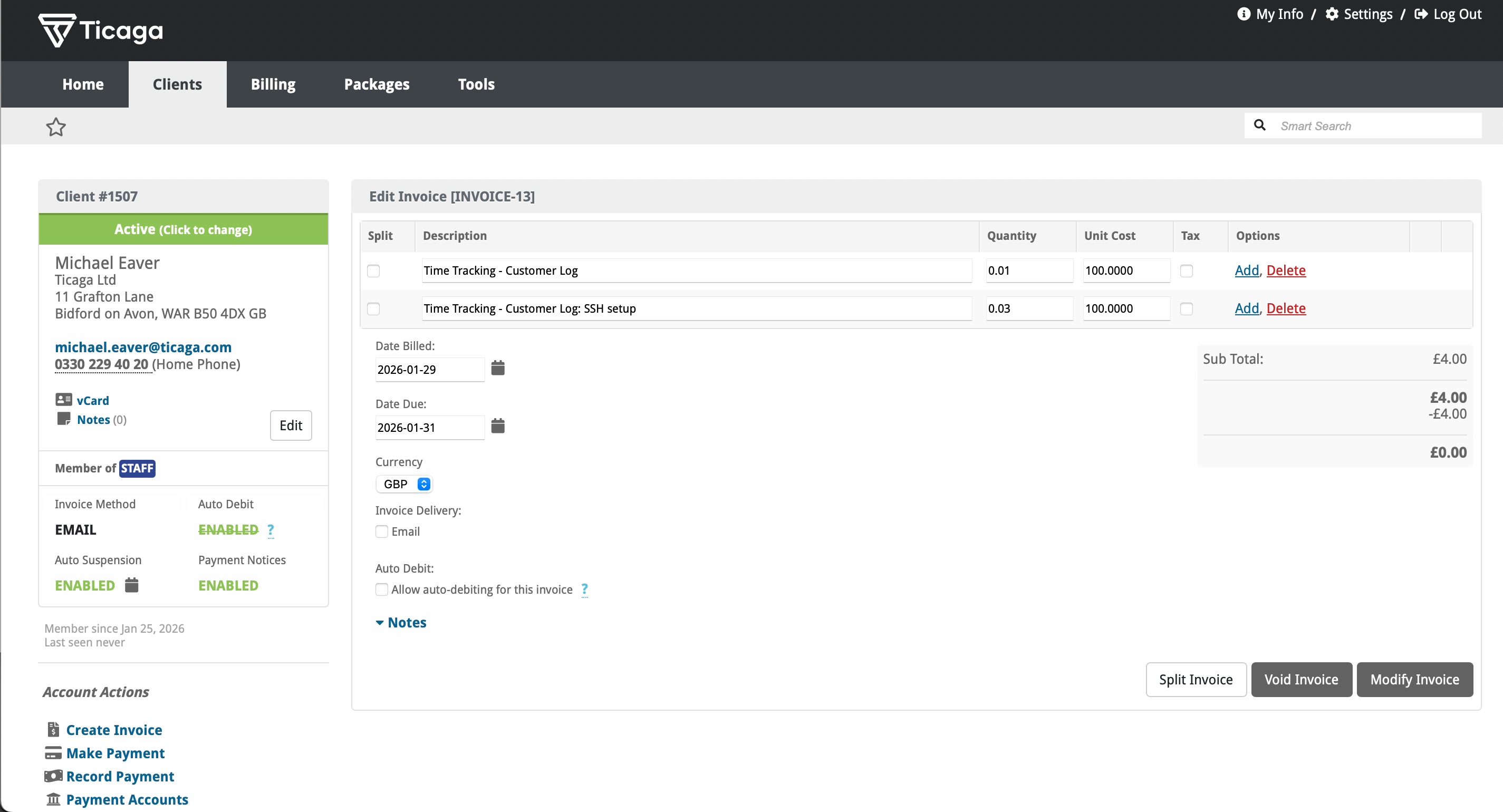1503x812 pixels.
Task: Tick Split checkbox for SSH setup line
Action: (373, 308)
